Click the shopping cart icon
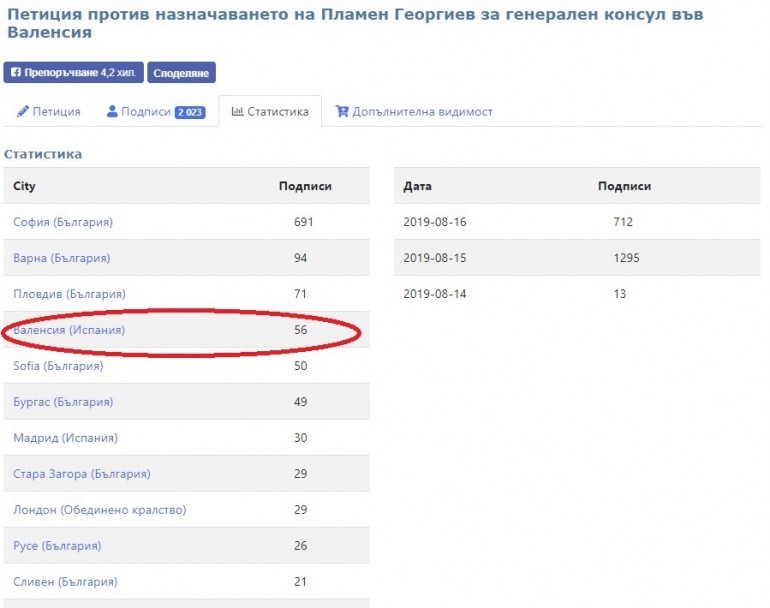The image size is (770, 608). click(342, 112)
